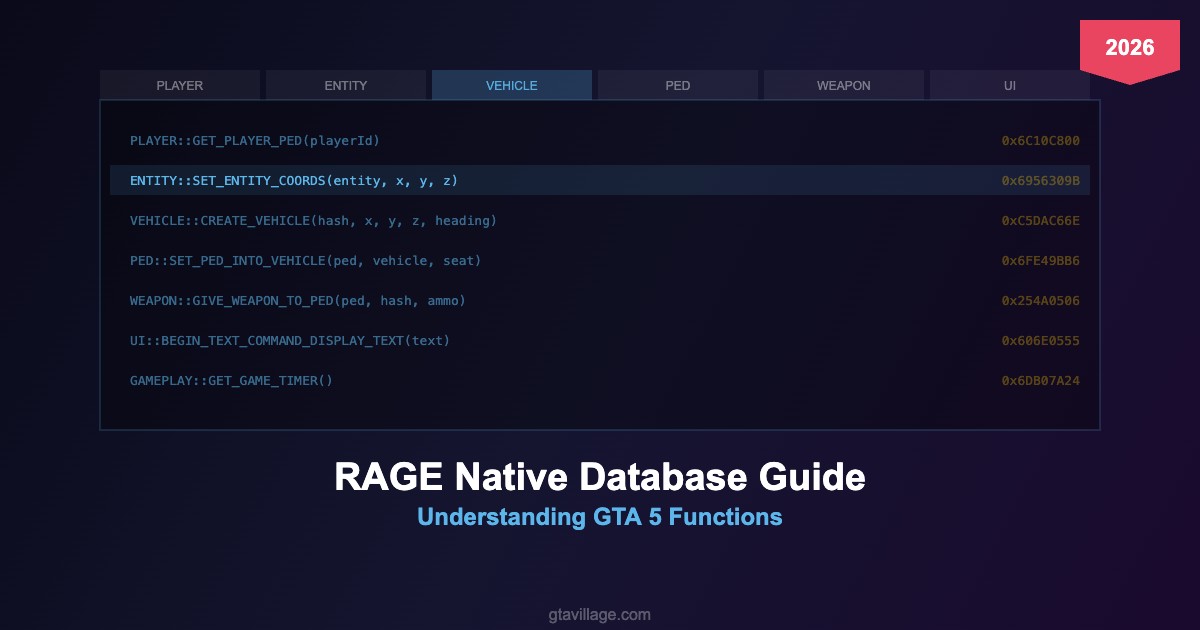Screen dimensions: 1200x630
Task: Visit the gtavillage.com link
Action: (600, 615)
